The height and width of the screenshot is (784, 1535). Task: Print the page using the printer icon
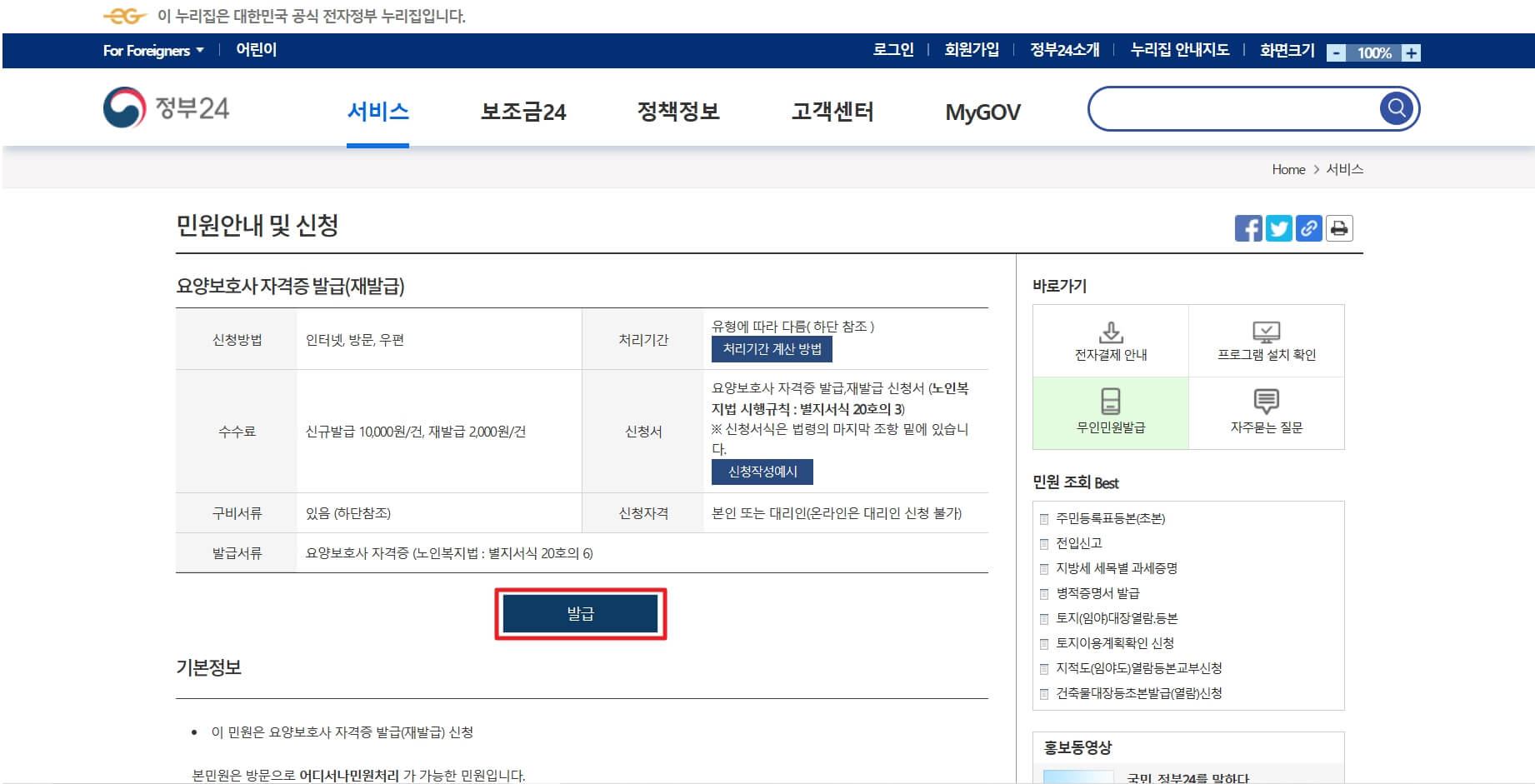pos(1338,228)
